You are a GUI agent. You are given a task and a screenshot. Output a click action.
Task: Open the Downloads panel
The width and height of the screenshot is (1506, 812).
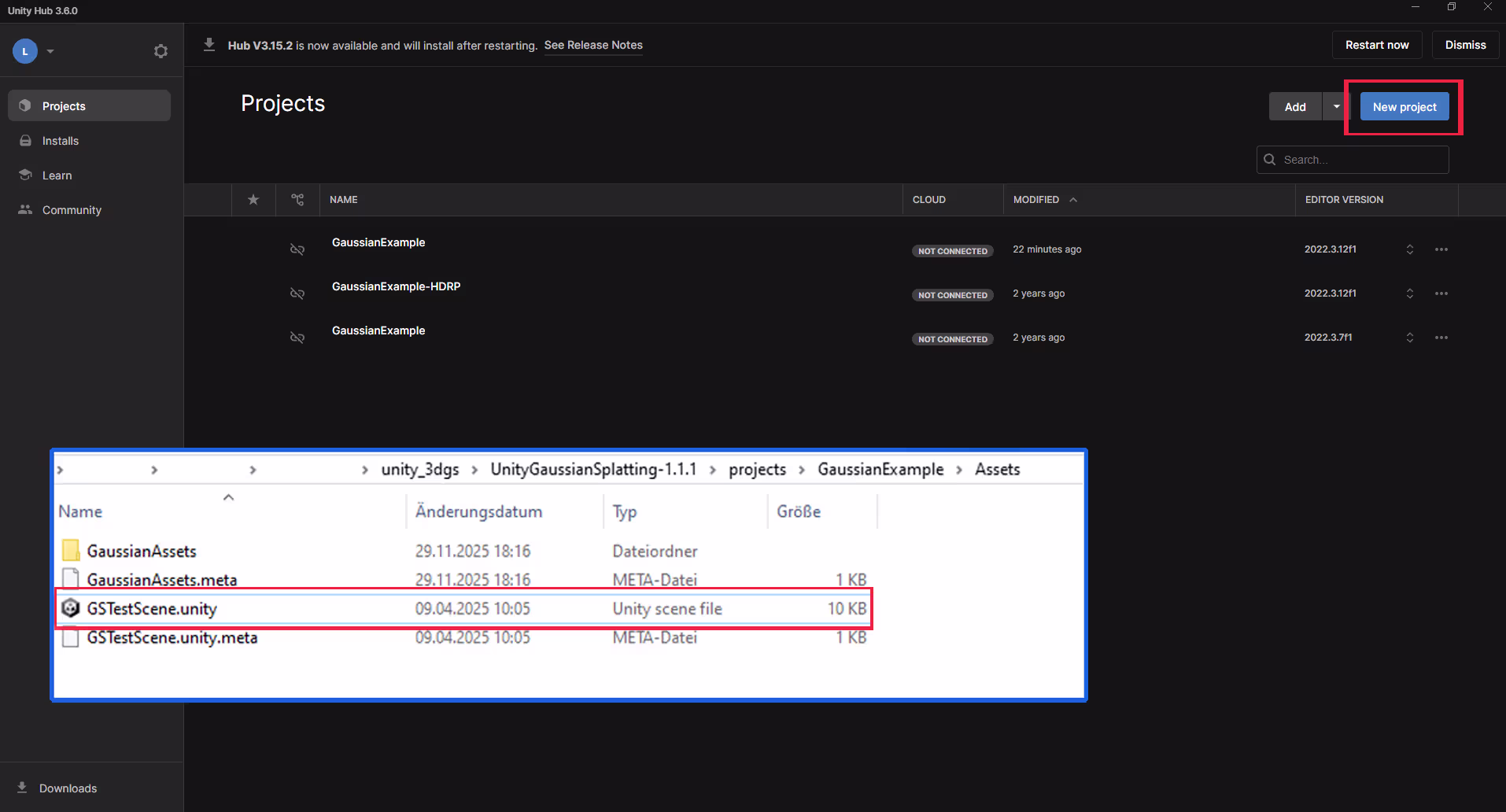(68, 788)
